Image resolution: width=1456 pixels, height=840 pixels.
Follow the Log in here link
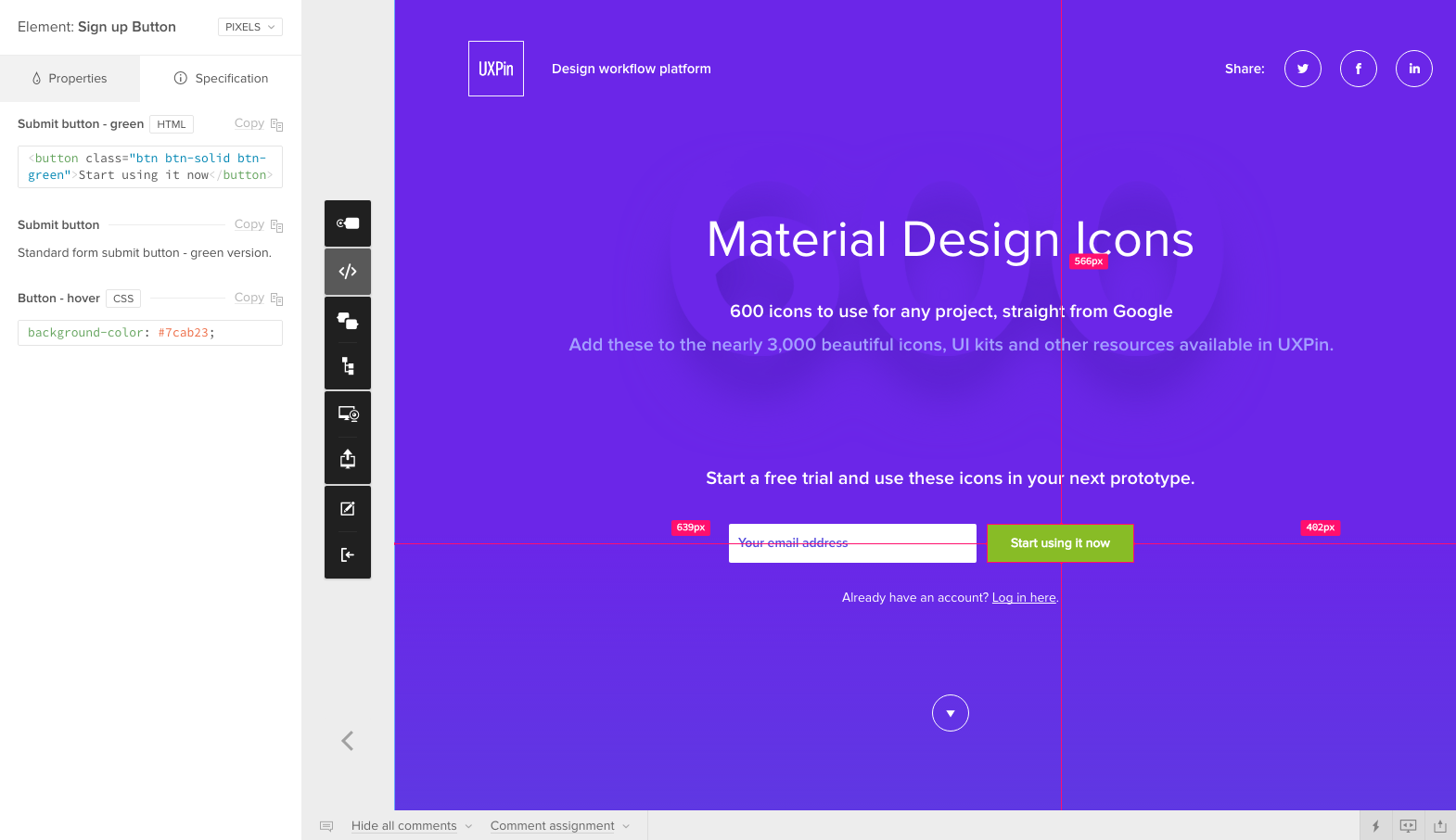[x=1024, y=598]
